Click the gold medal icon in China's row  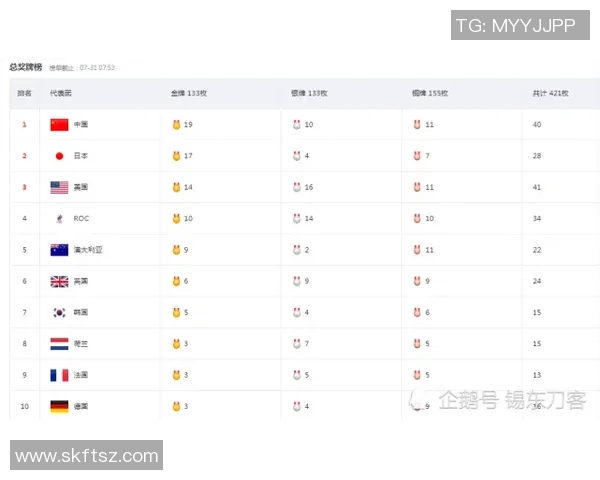[176, 124]
